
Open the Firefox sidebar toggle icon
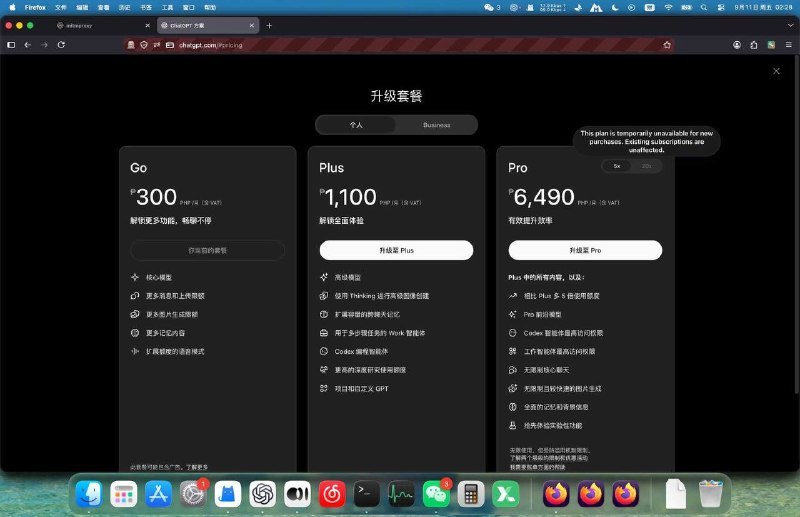click(11, 45)
